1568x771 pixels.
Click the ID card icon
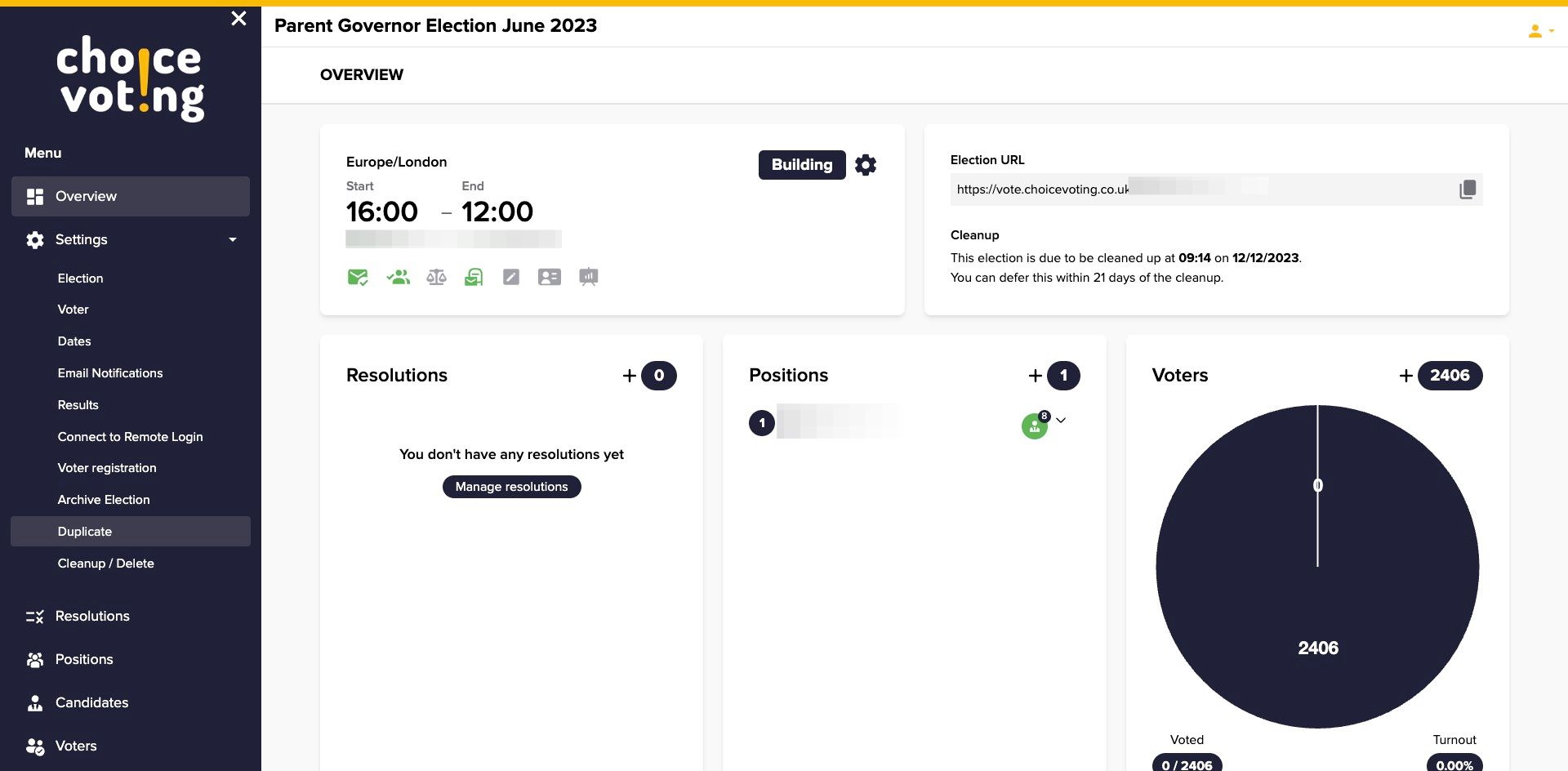pos(550,278)
